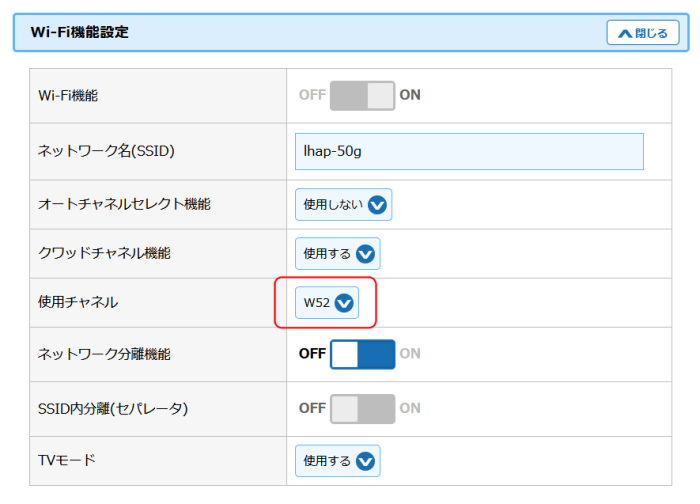
Task: Click the ON text beside SSID内分離 switch
Action: click(410, 409)
